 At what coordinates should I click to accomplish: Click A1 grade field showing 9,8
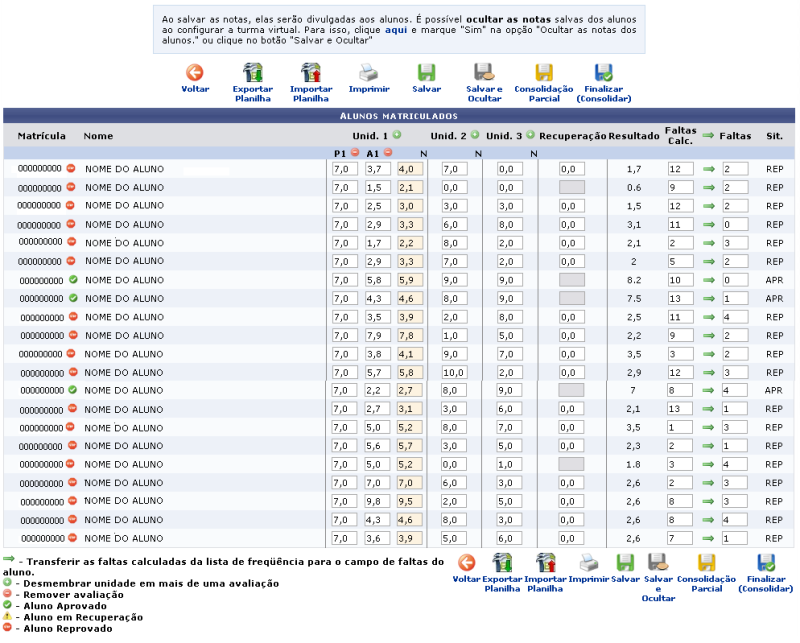click(377, 501)
